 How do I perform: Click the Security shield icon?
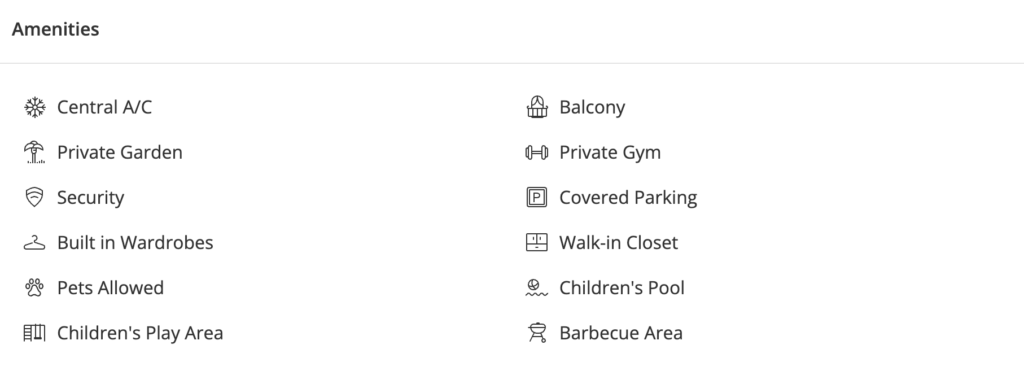coord(35,197)
